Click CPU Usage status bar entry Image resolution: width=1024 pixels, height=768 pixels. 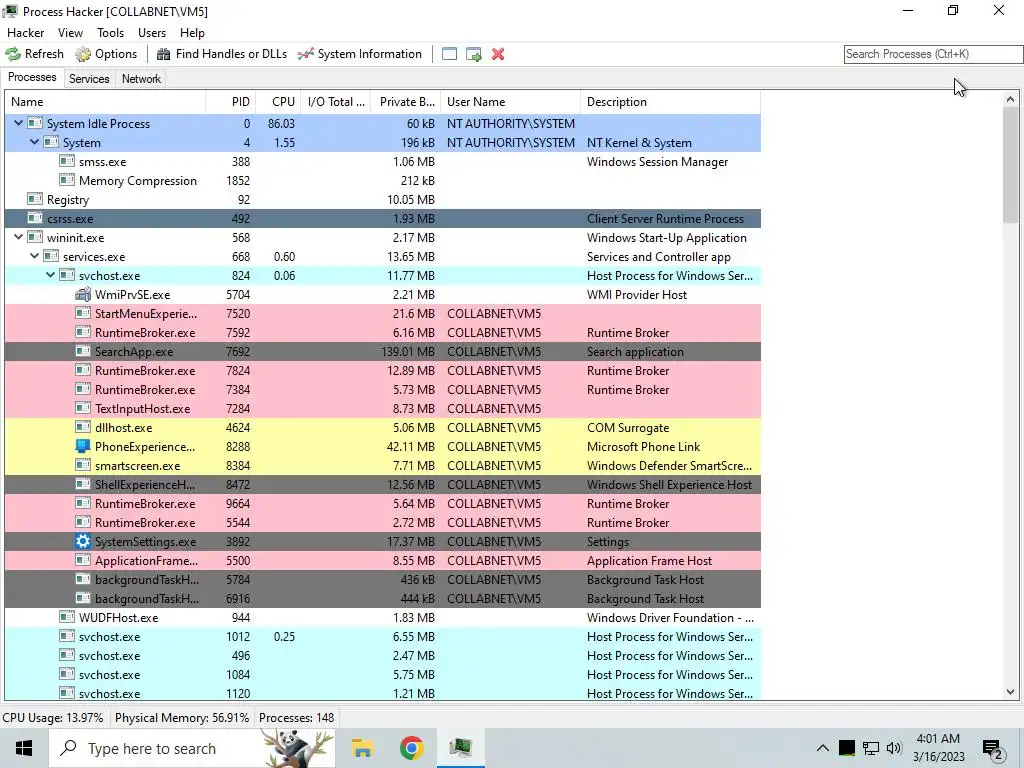tap(53, 718)
